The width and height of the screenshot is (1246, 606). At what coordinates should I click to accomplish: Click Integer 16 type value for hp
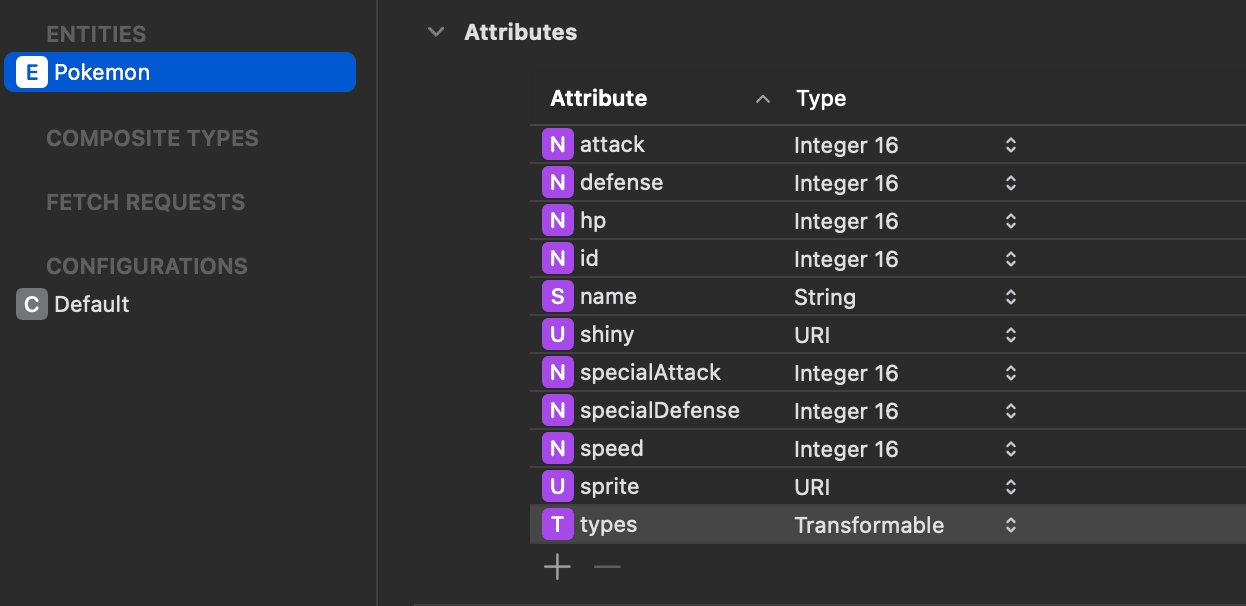846,221
